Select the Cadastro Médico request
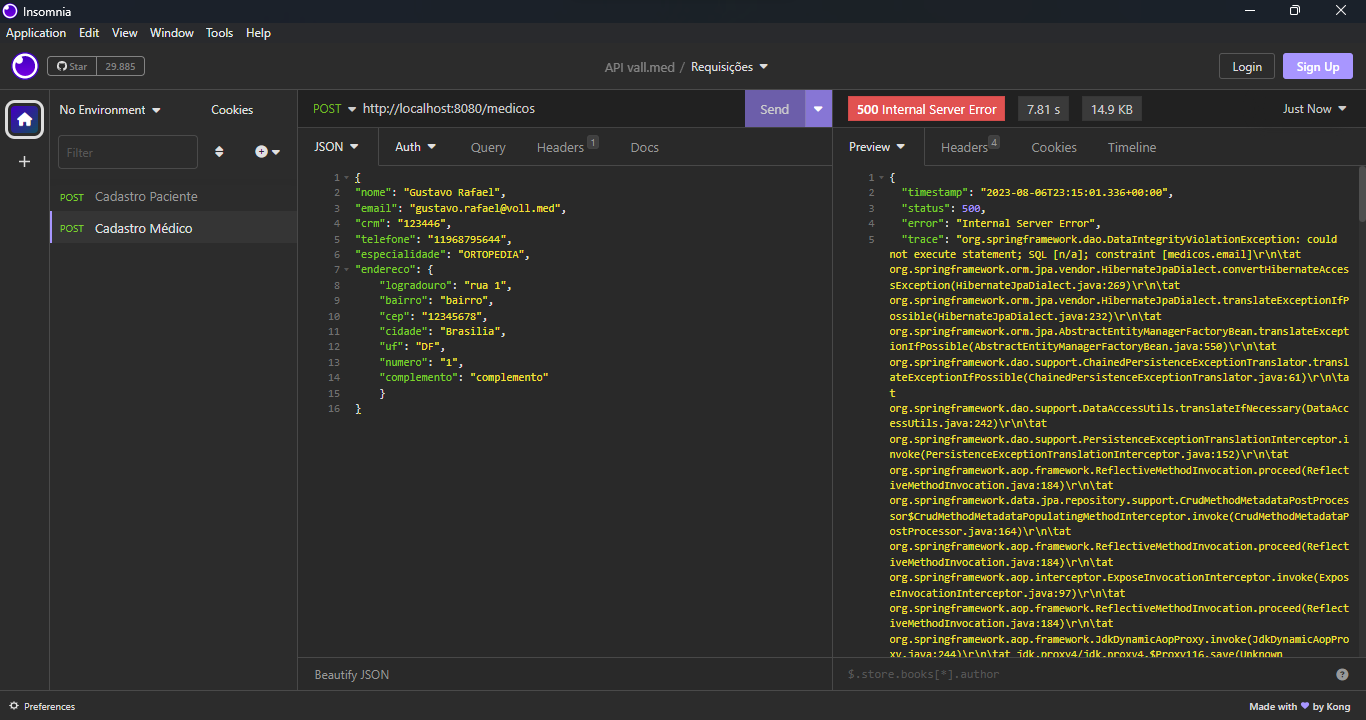 click(x=174, y=228)
